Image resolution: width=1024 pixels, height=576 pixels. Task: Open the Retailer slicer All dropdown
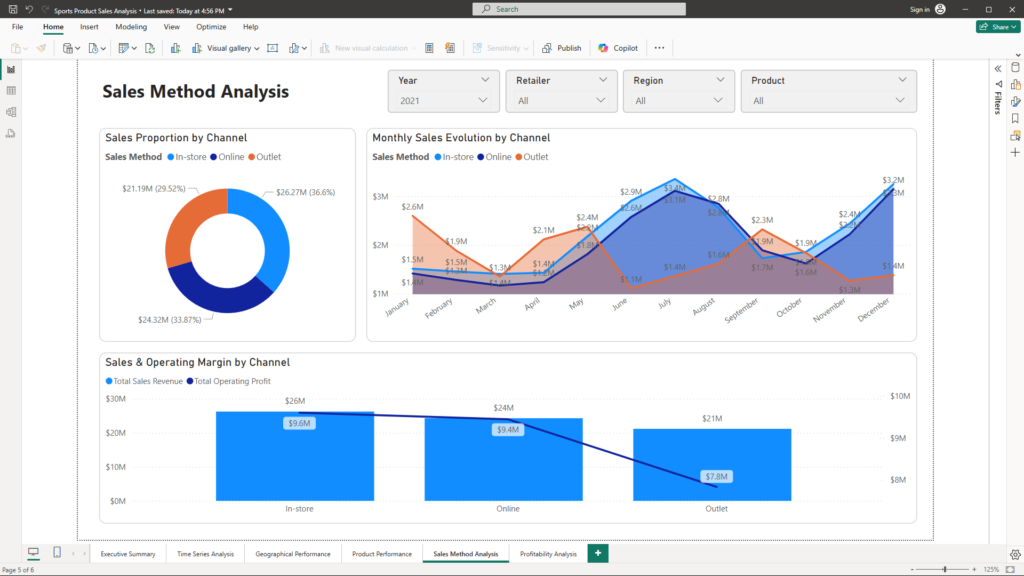pyautogui.click(x=601, y=100)
